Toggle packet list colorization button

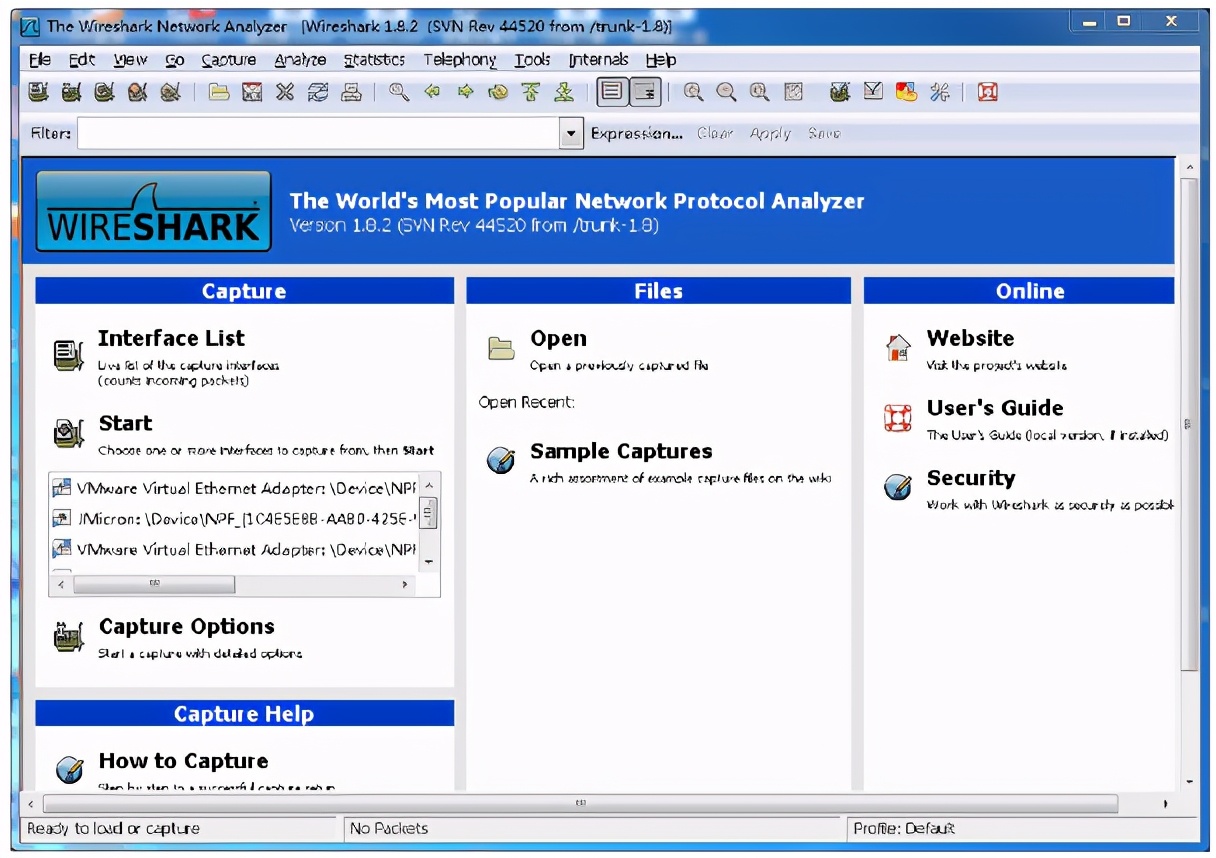tap(612, 93)
